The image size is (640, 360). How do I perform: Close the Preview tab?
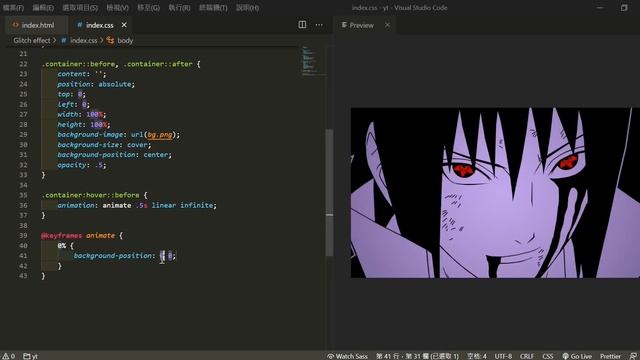(x=387, y=25)
